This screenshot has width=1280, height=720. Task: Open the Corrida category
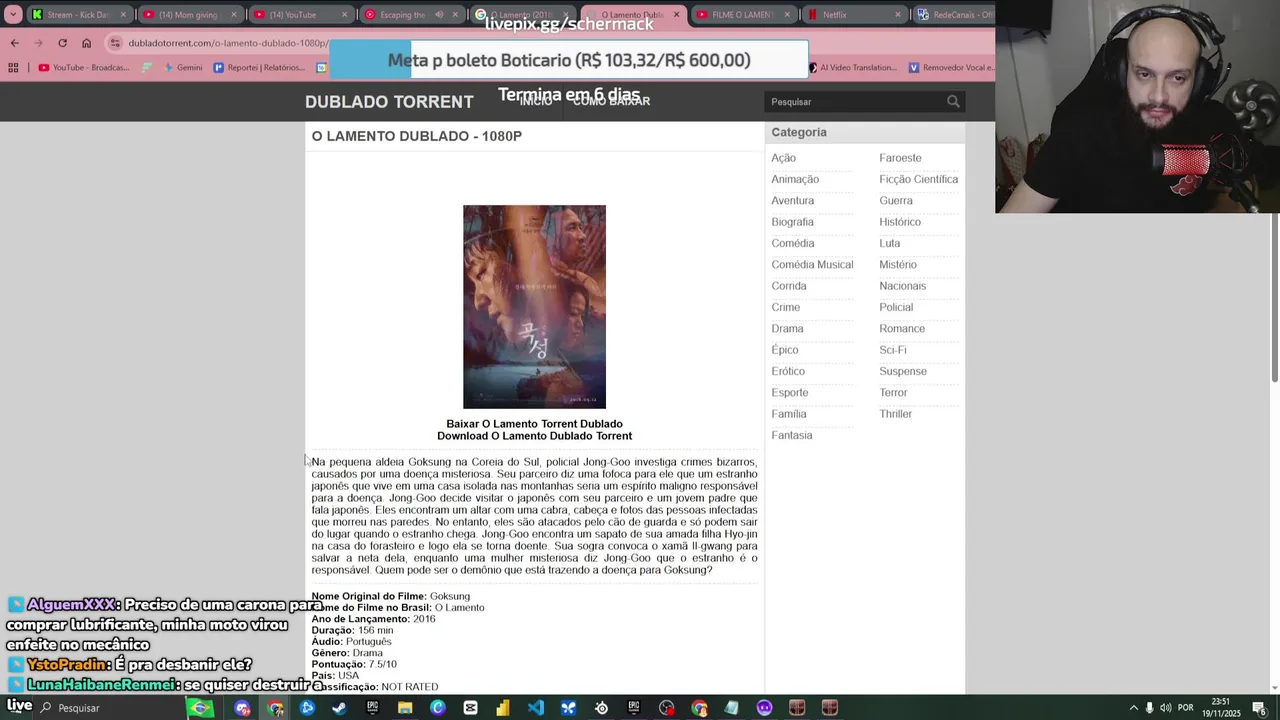(788, 286)
